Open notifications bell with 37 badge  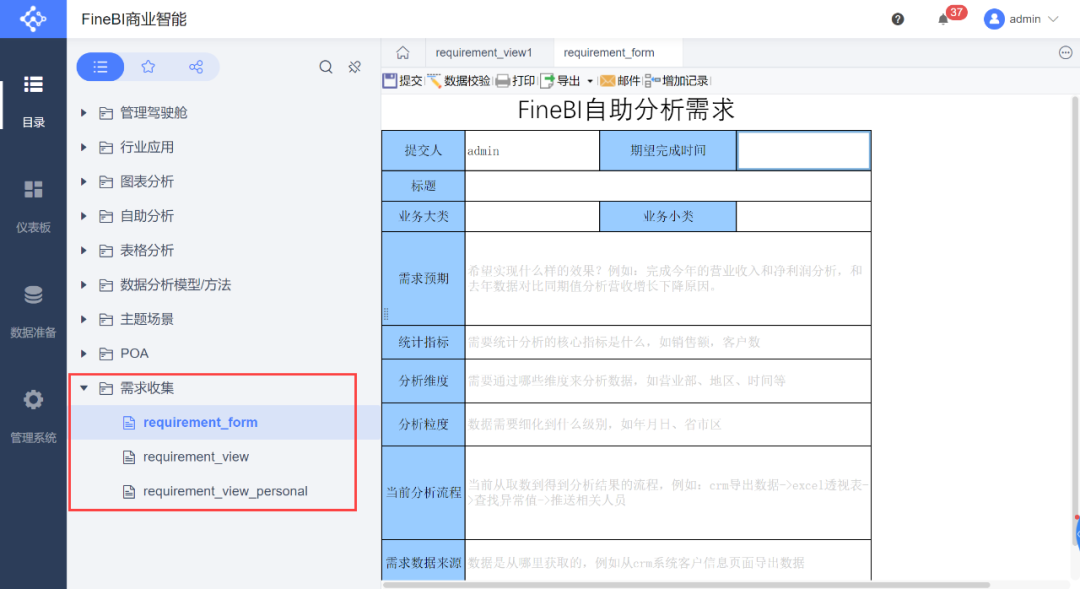[944, 19]
